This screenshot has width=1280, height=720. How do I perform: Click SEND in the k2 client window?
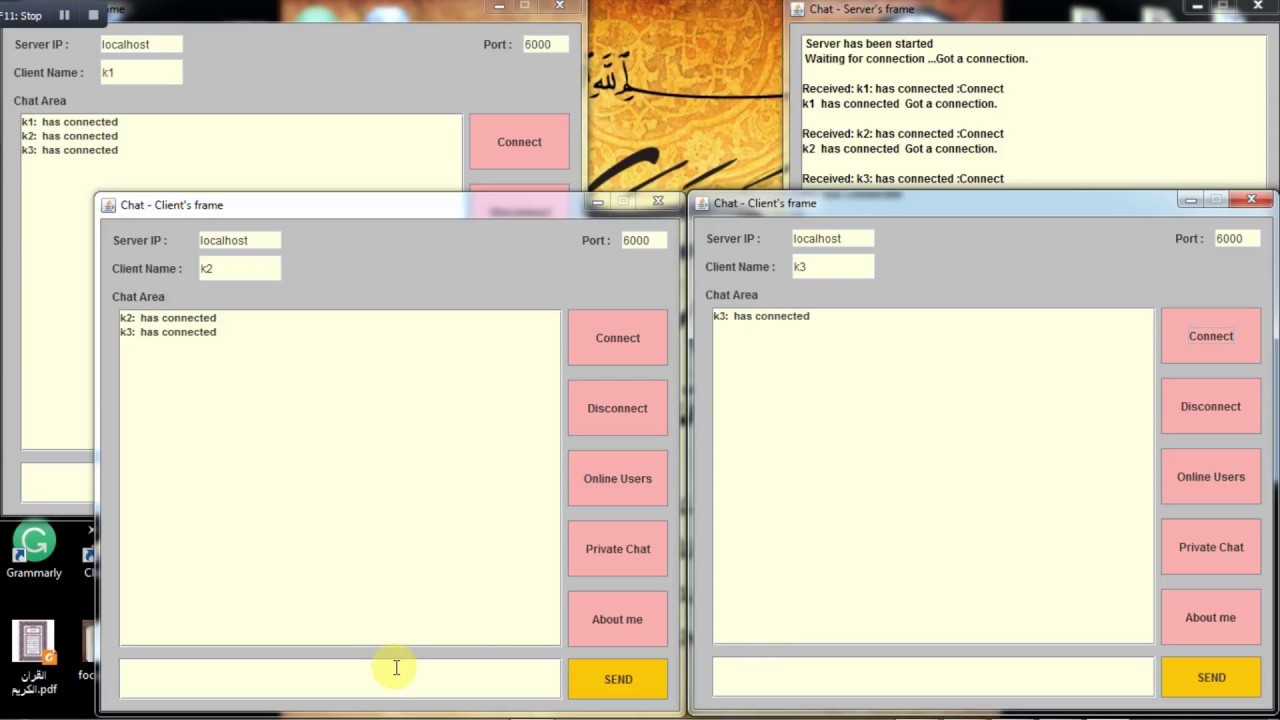[617, 679]
